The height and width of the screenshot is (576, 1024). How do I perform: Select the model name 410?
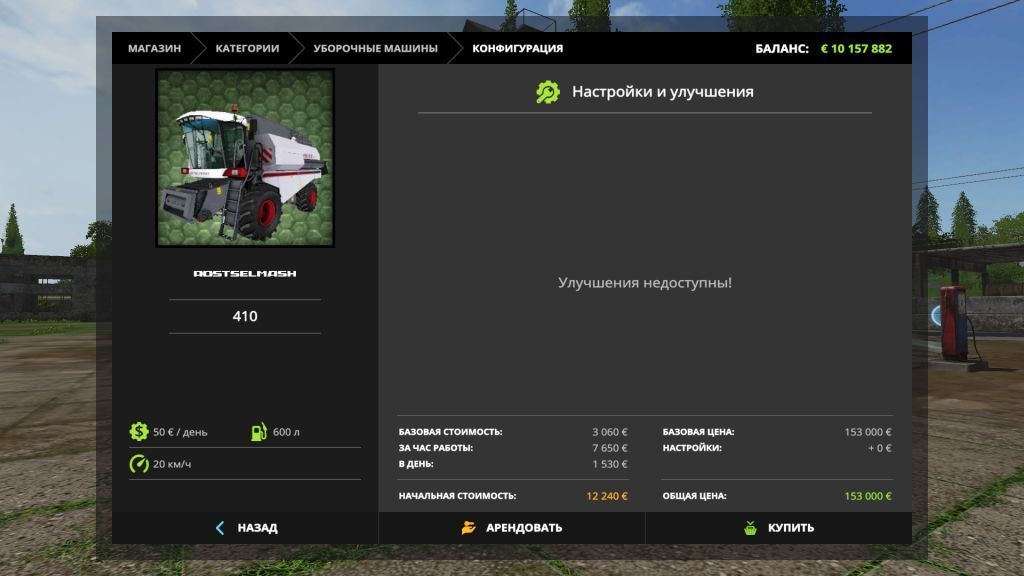click(x=245, y=316)
